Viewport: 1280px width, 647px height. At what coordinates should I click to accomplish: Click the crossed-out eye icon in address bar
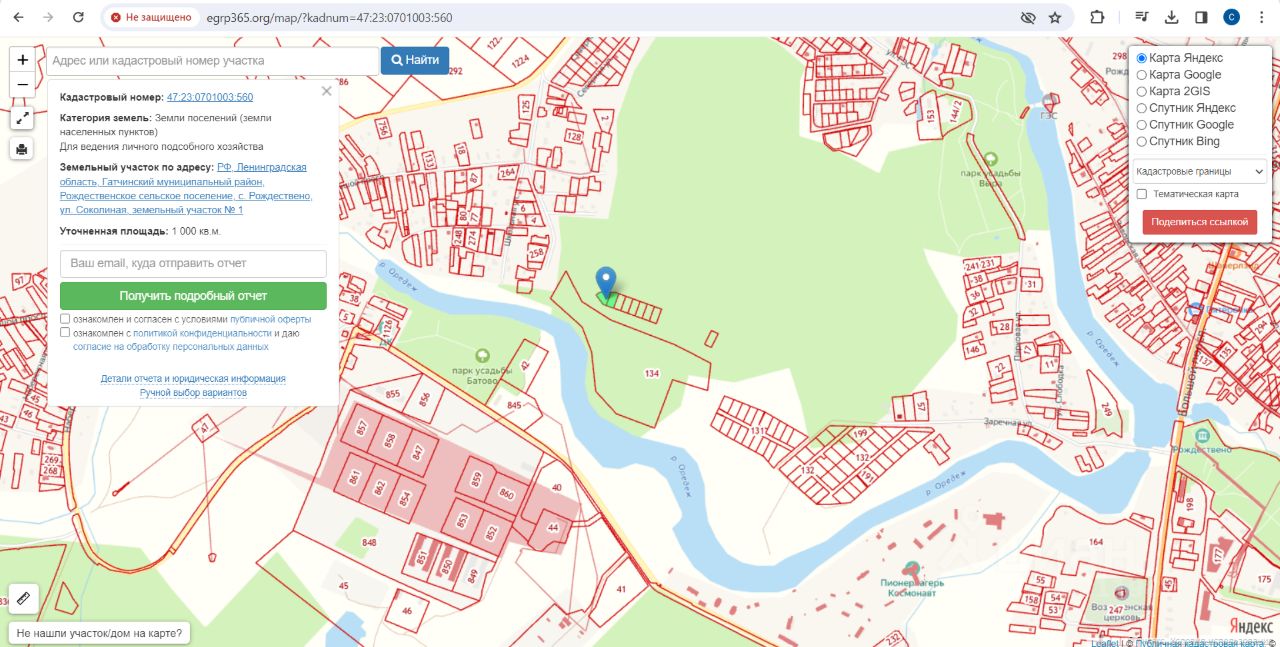pos(1027,18)
